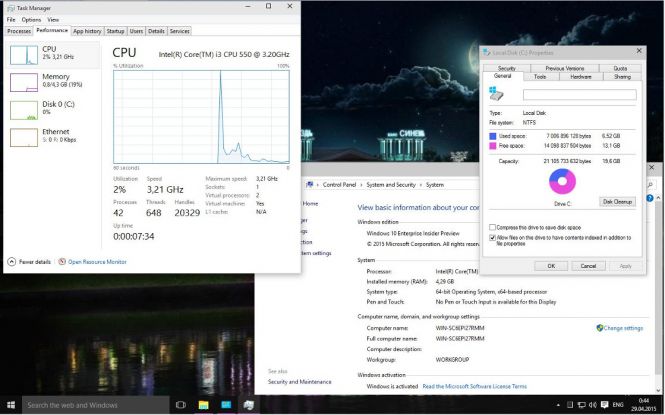This screenshot has height=415, width=665.
Task: Click the WORKGROUP value text
Action: pyautogui.click(x=452, y=360)
